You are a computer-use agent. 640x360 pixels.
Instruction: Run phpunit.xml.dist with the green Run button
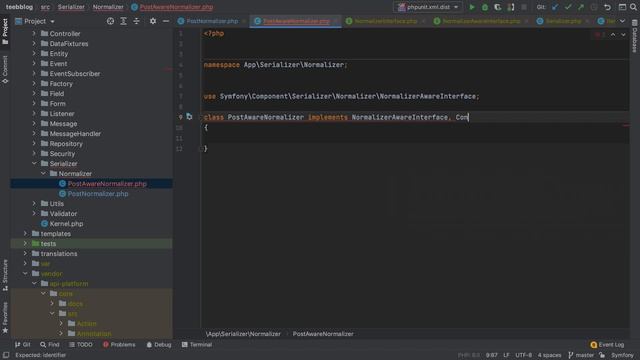pyautogui.click(x=472, y=7)
